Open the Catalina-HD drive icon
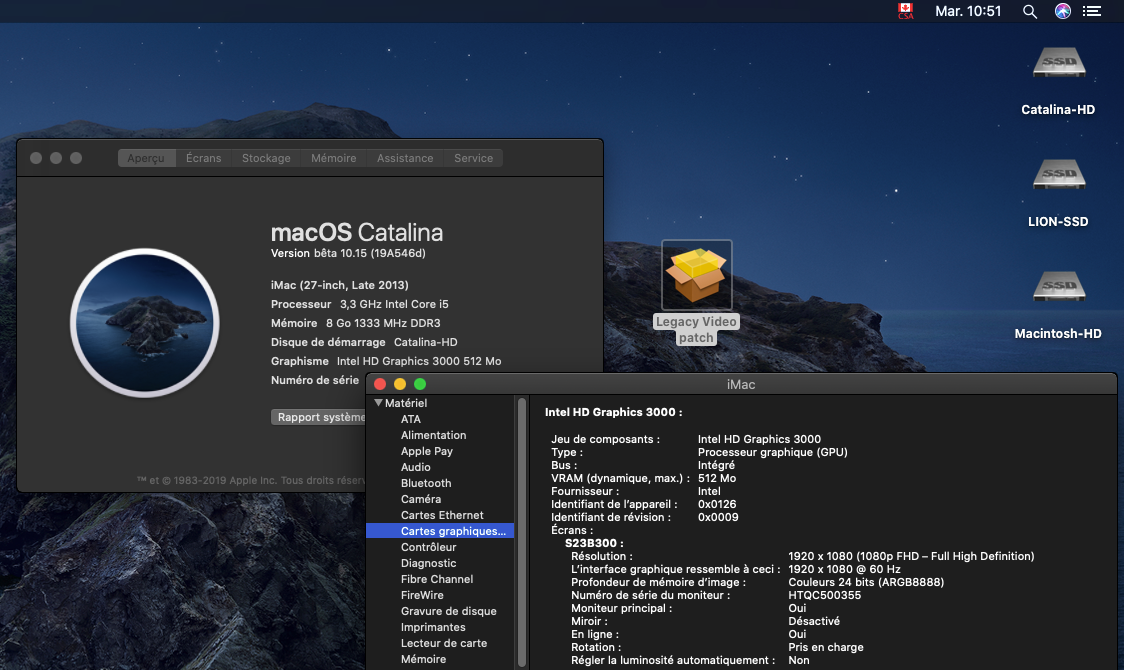 [1059, 62]
